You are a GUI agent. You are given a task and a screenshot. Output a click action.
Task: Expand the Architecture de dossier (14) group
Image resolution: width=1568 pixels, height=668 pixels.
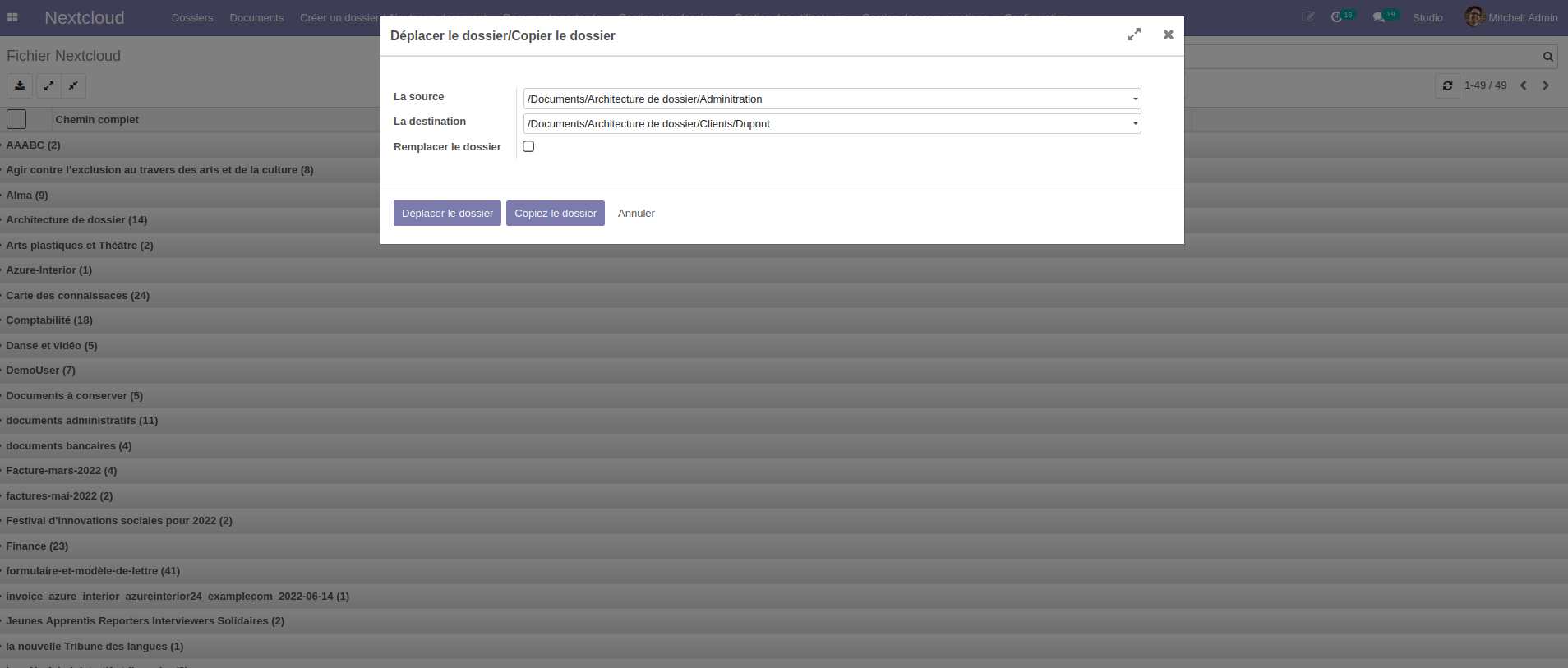tap(76, 220)
